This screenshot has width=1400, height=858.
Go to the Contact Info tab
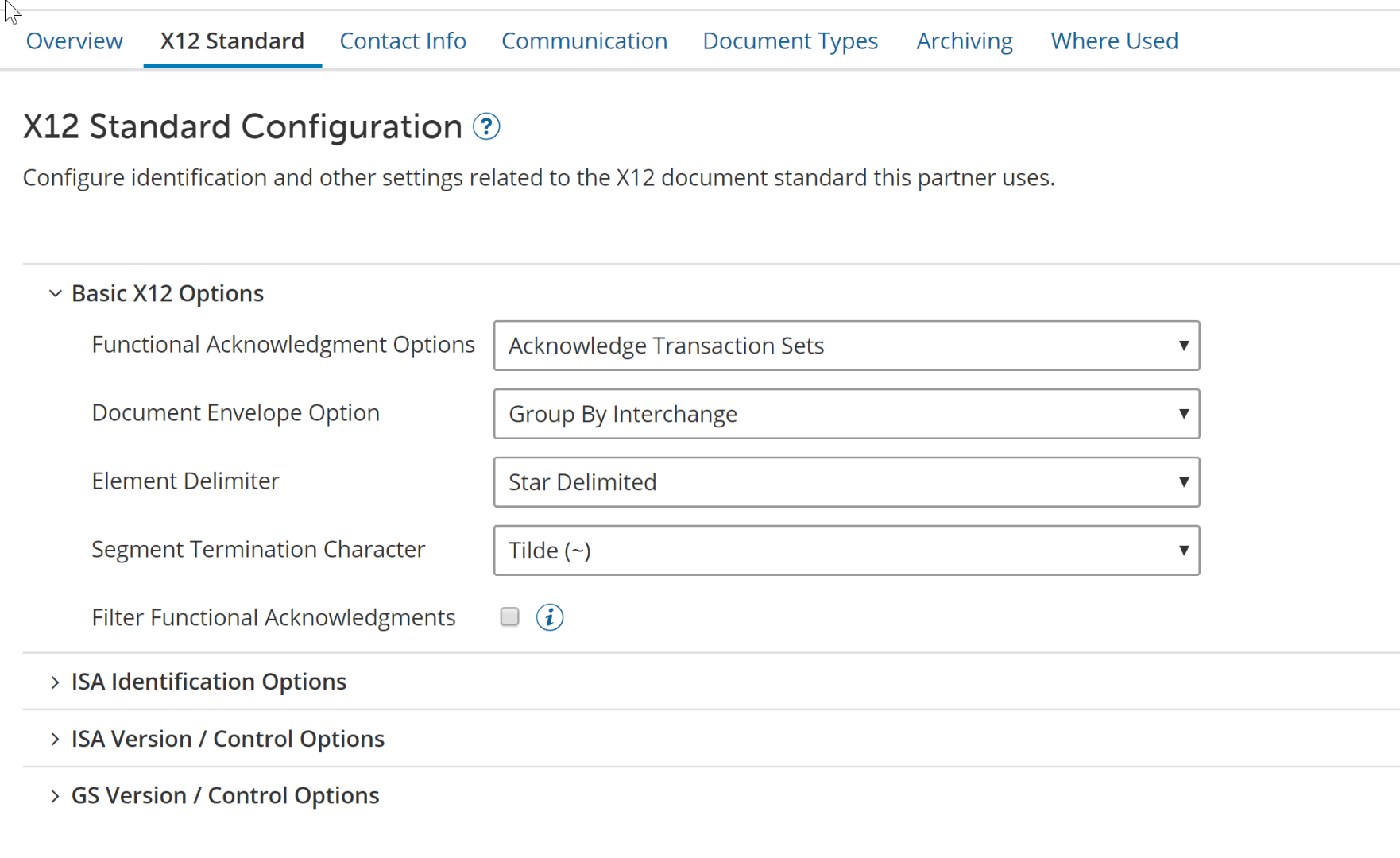tap(403, 41)
